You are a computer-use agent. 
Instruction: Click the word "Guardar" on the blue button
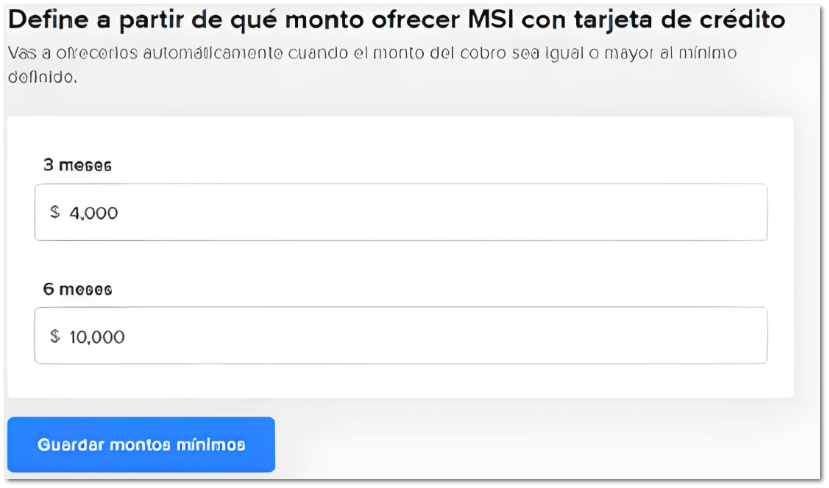71,445
